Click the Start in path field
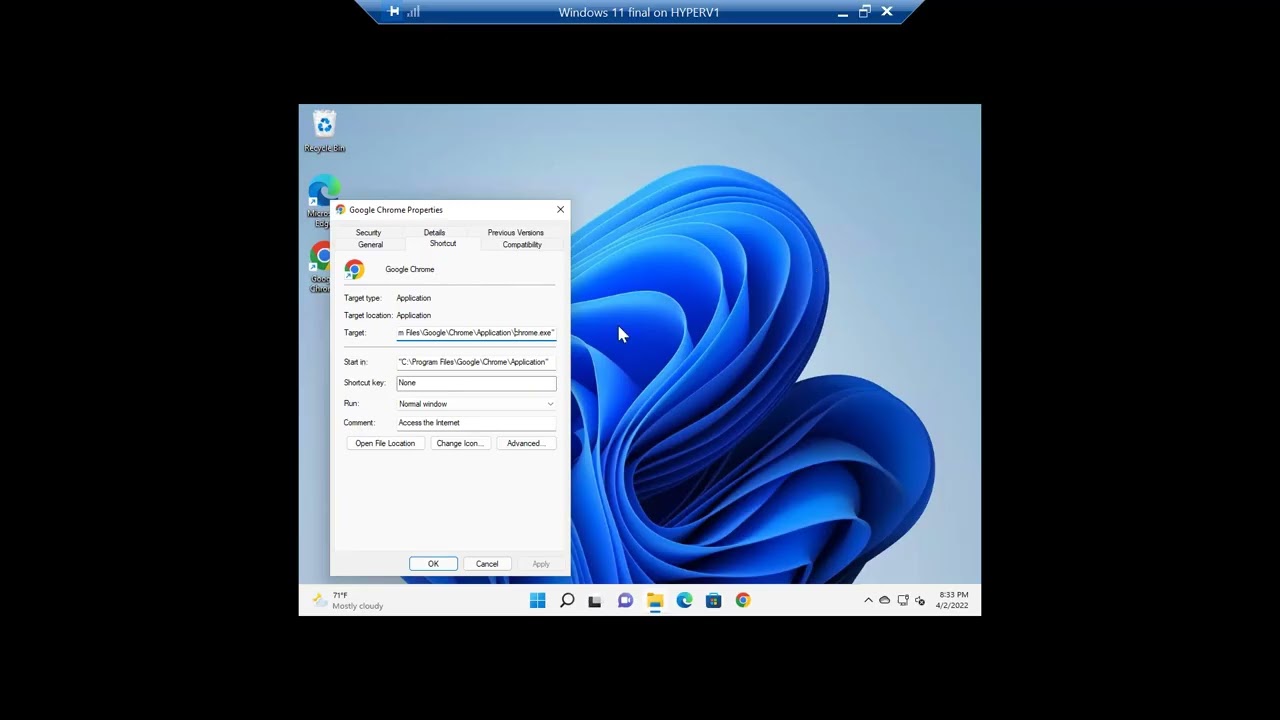The height and width of the screenshot is (720, 1280). (476, 362)
